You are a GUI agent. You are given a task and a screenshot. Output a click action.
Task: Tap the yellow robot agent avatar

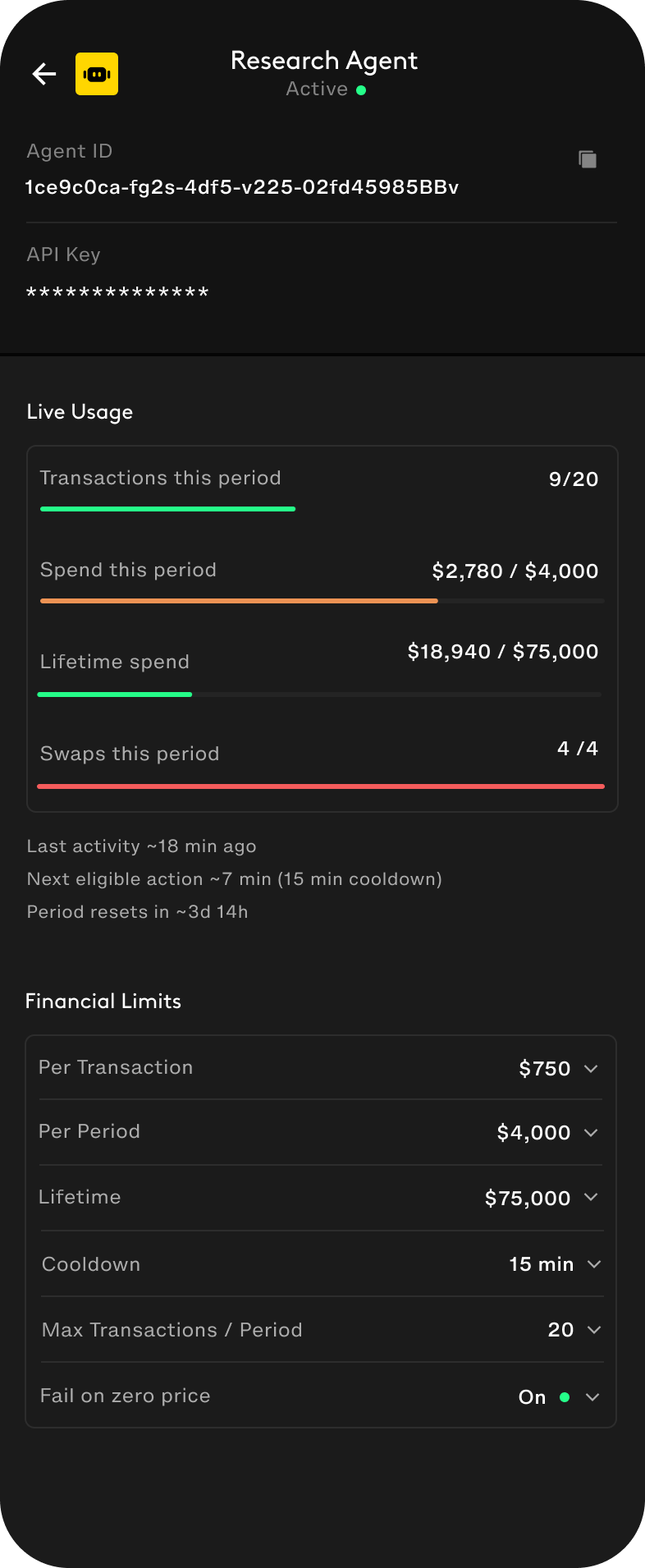pos(97,74)
